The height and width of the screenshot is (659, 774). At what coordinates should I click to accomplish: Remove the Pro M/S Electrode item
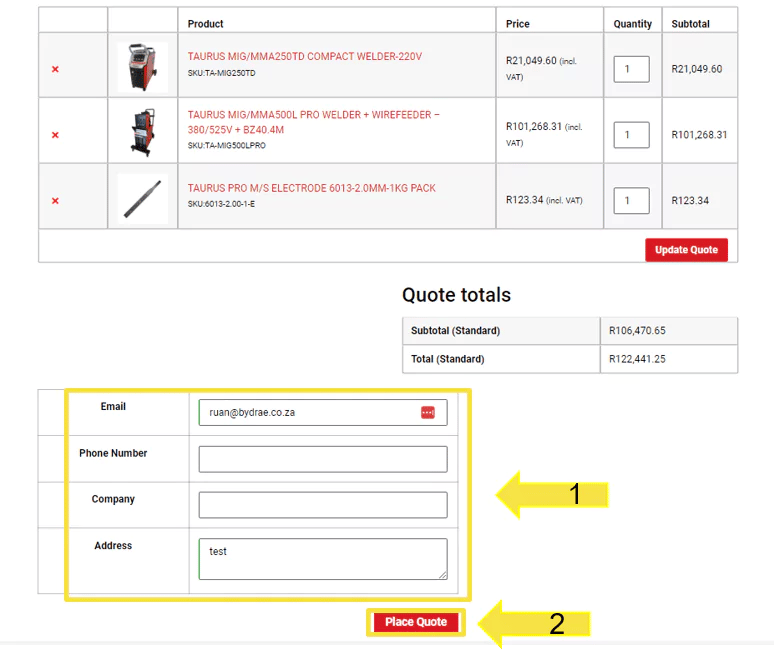55,201
